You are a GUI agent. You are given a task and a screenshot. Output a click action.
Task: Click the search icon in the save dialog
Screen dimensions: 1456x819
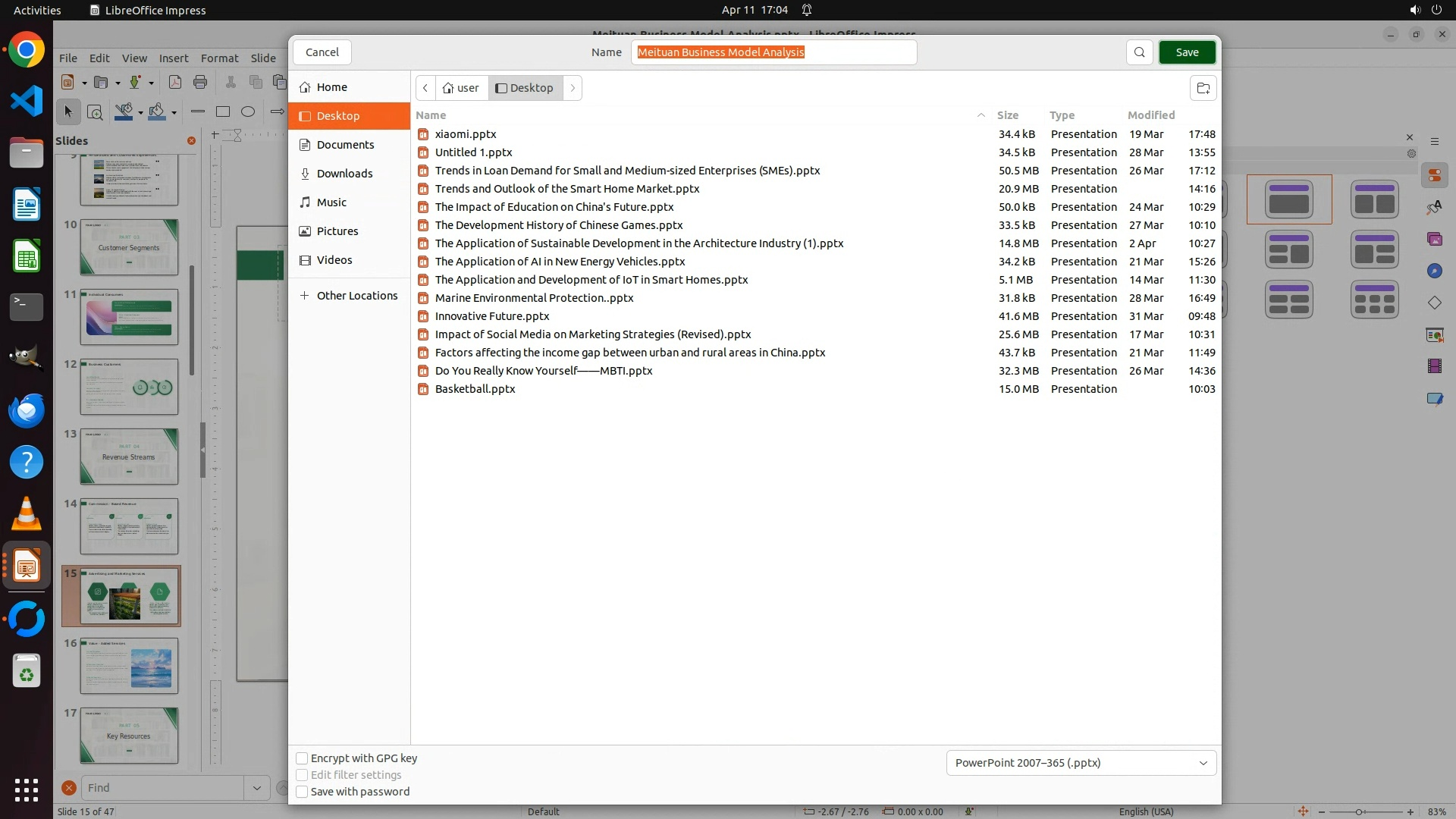point(1139,52)
